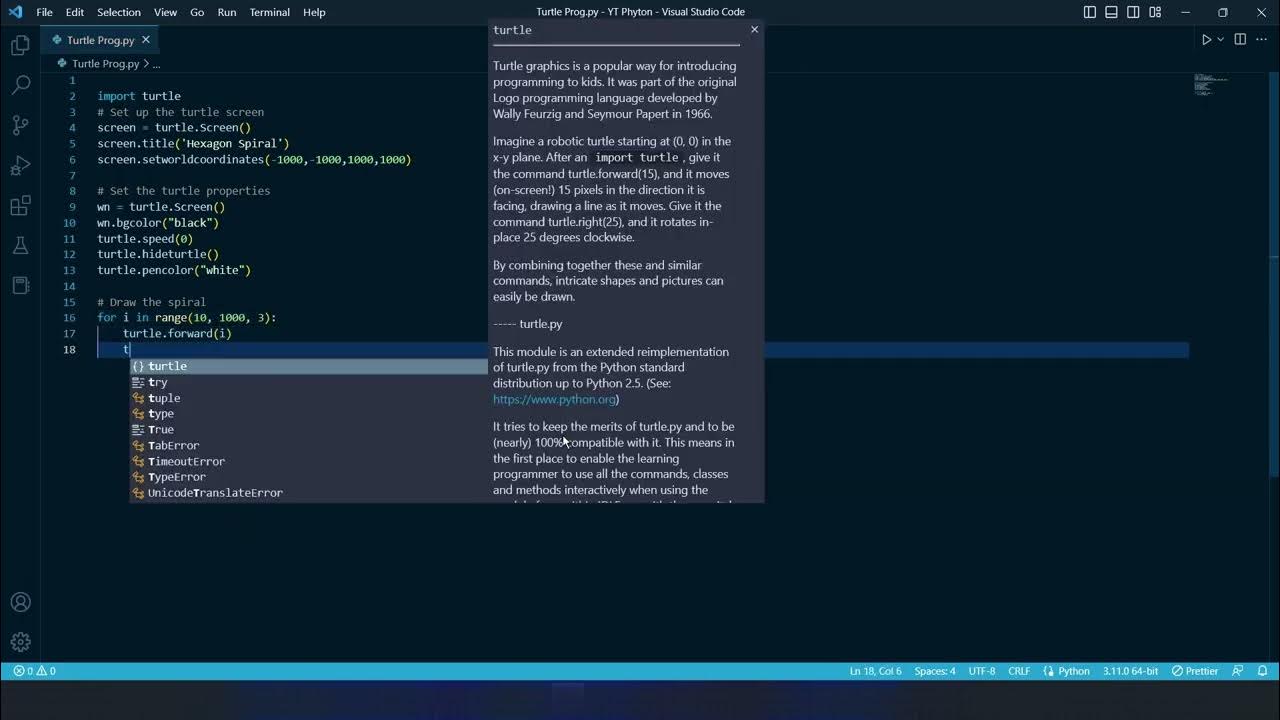The height and width of the screenshot is (720, 1280).
Task: Open the feedback icon in status bar
Action: click(x=1238, y=671)
